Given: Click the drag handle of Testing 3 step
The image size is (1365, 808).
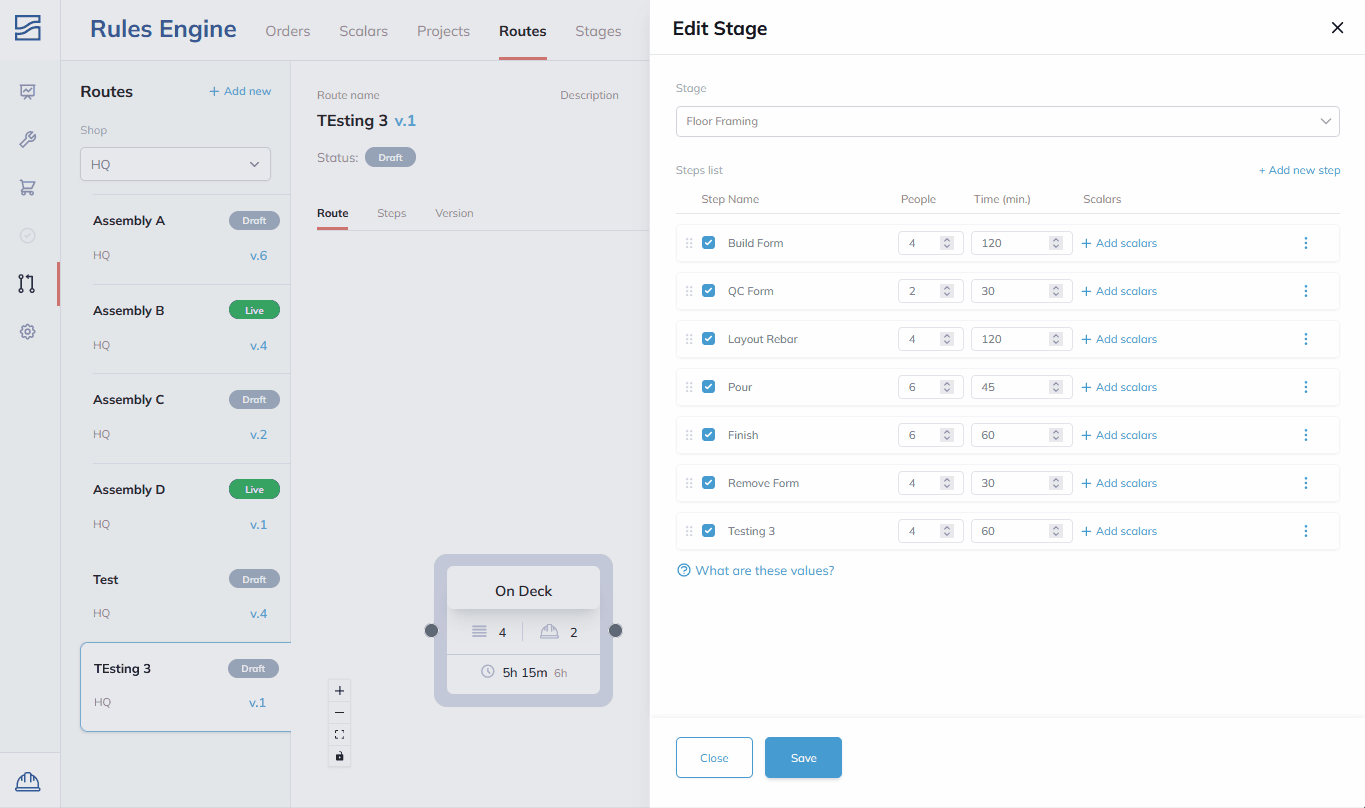Looking at the screenshot, I should click(x=689, y=531).
